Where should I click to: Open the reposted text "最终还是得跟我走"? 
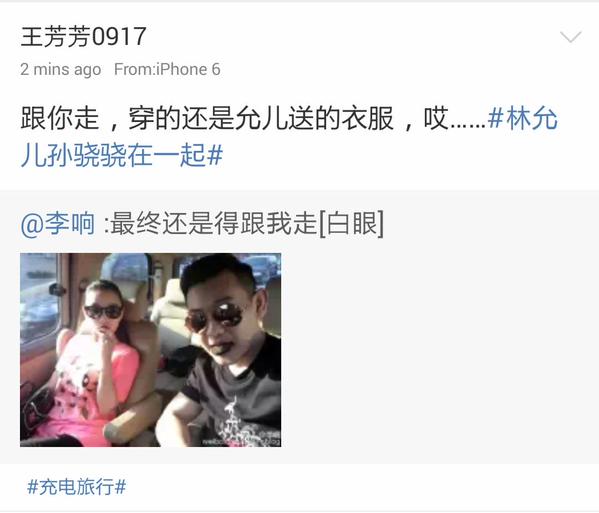[213, 223]
